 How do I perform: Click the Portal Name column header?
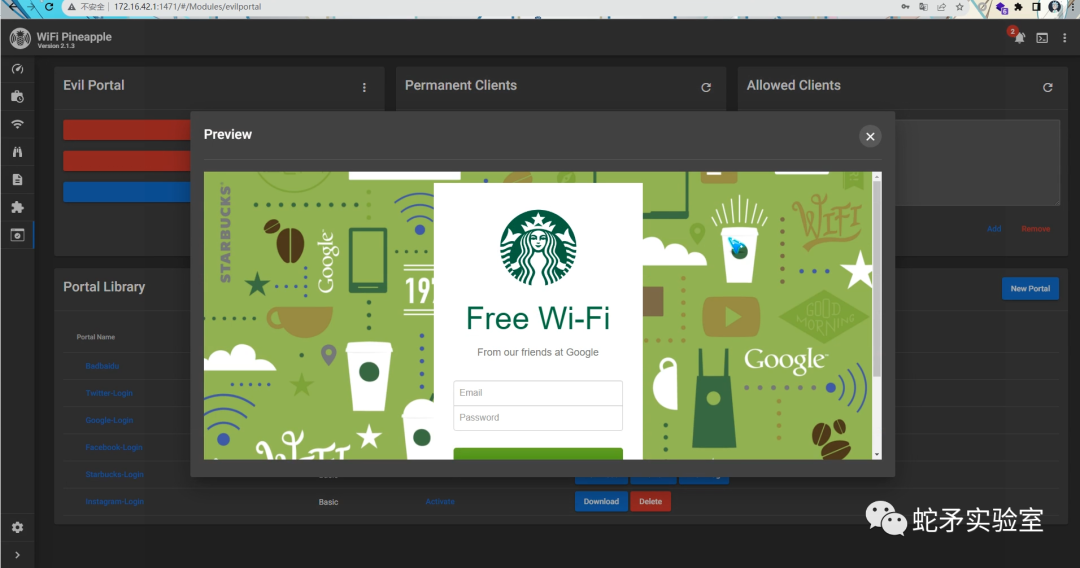tap(96, 337)
